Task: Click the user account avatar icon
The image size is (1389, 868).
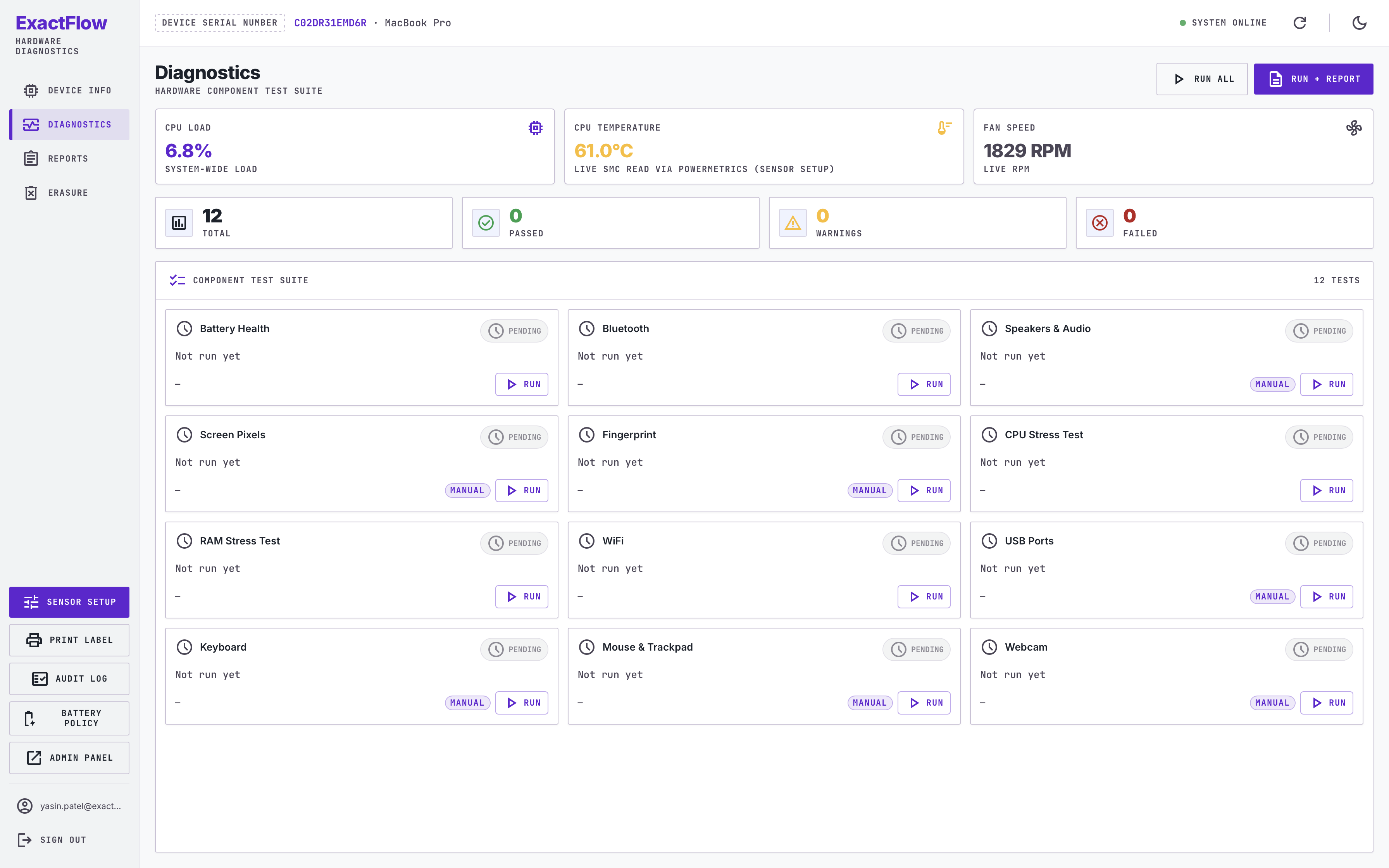Action: (x=25, y=806)
